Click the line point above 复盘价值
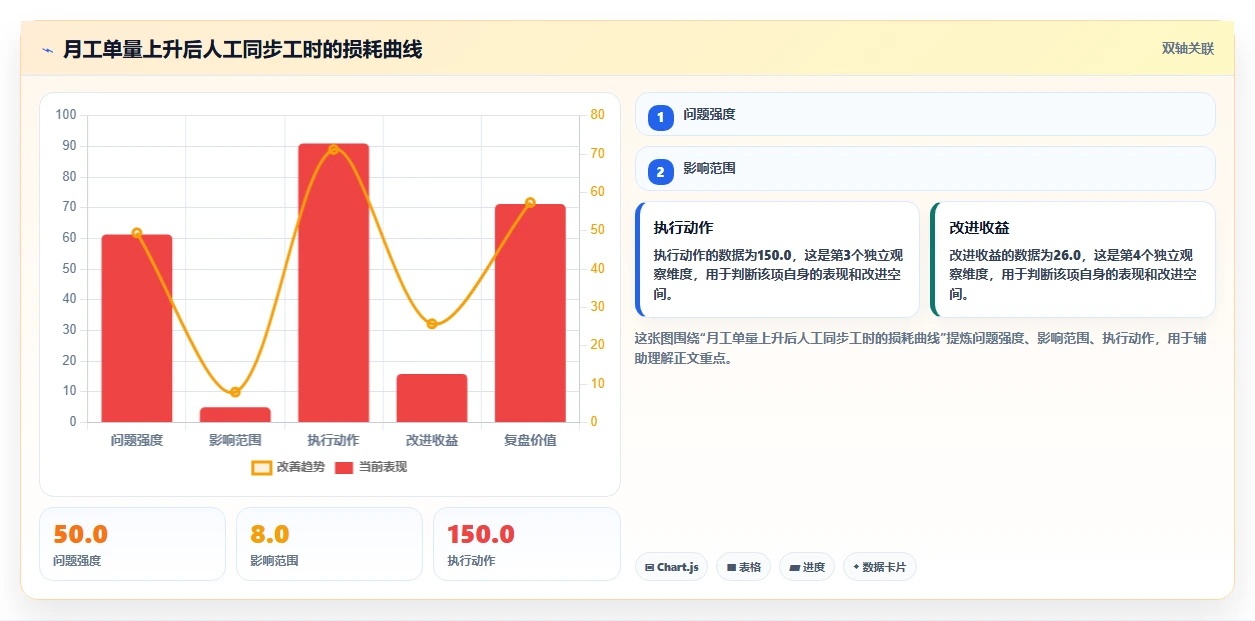 pyautogui.click(x=530, y=203)
